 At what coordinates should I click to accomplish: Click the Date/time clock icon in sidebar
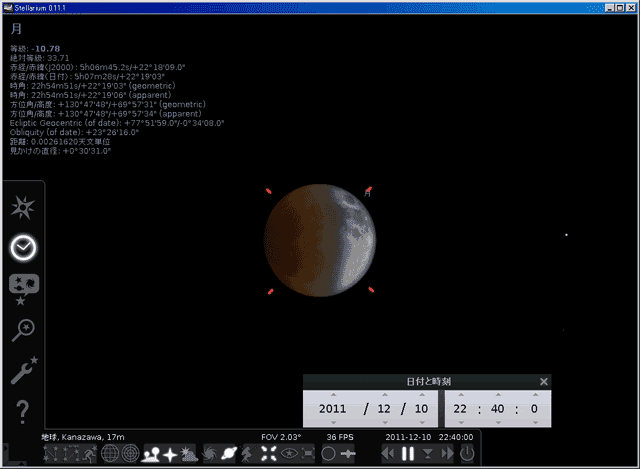point(22,247)
